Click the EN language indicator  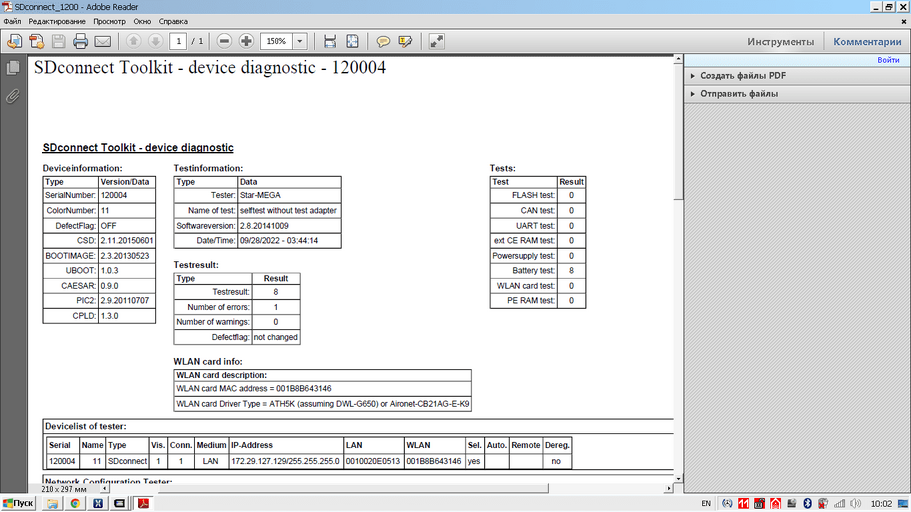(706, 503)
